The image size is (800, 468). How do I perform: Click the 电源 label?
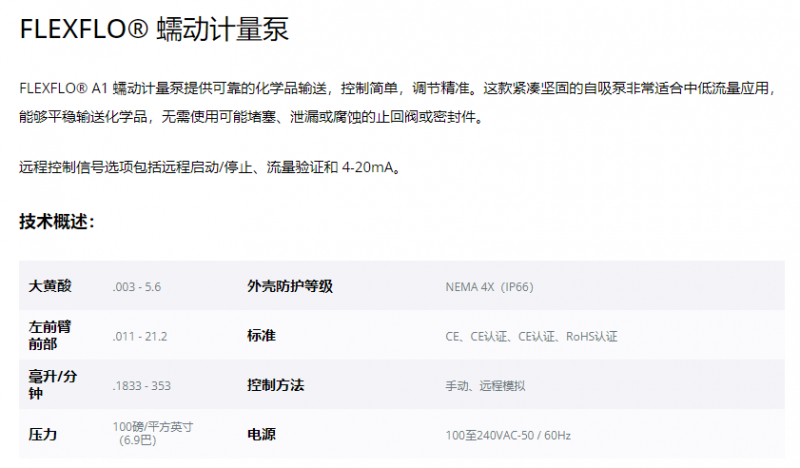click(261, 434)
